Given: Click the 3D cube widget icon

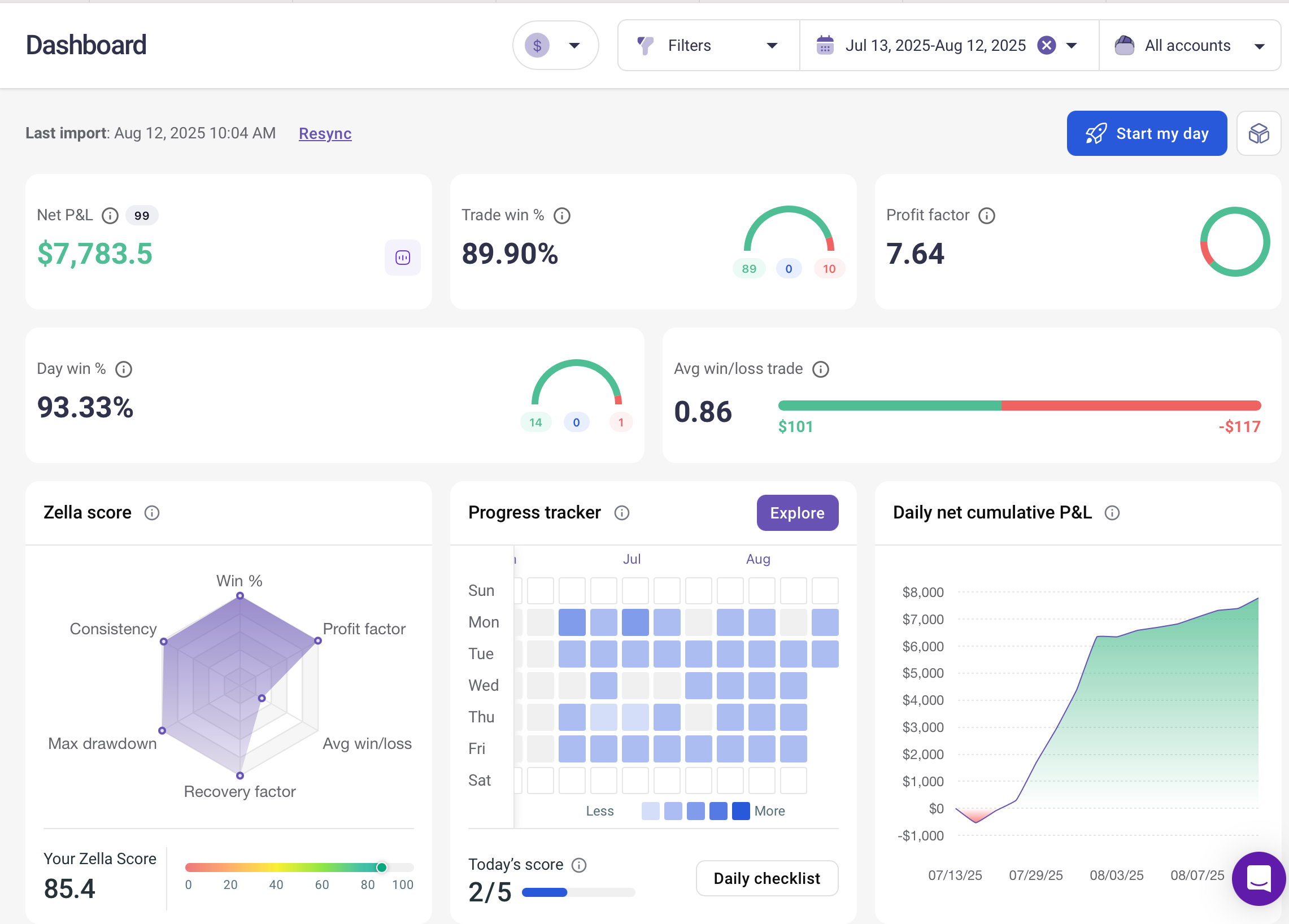Looking at the screenshot, I should [x=1258, y=133].
